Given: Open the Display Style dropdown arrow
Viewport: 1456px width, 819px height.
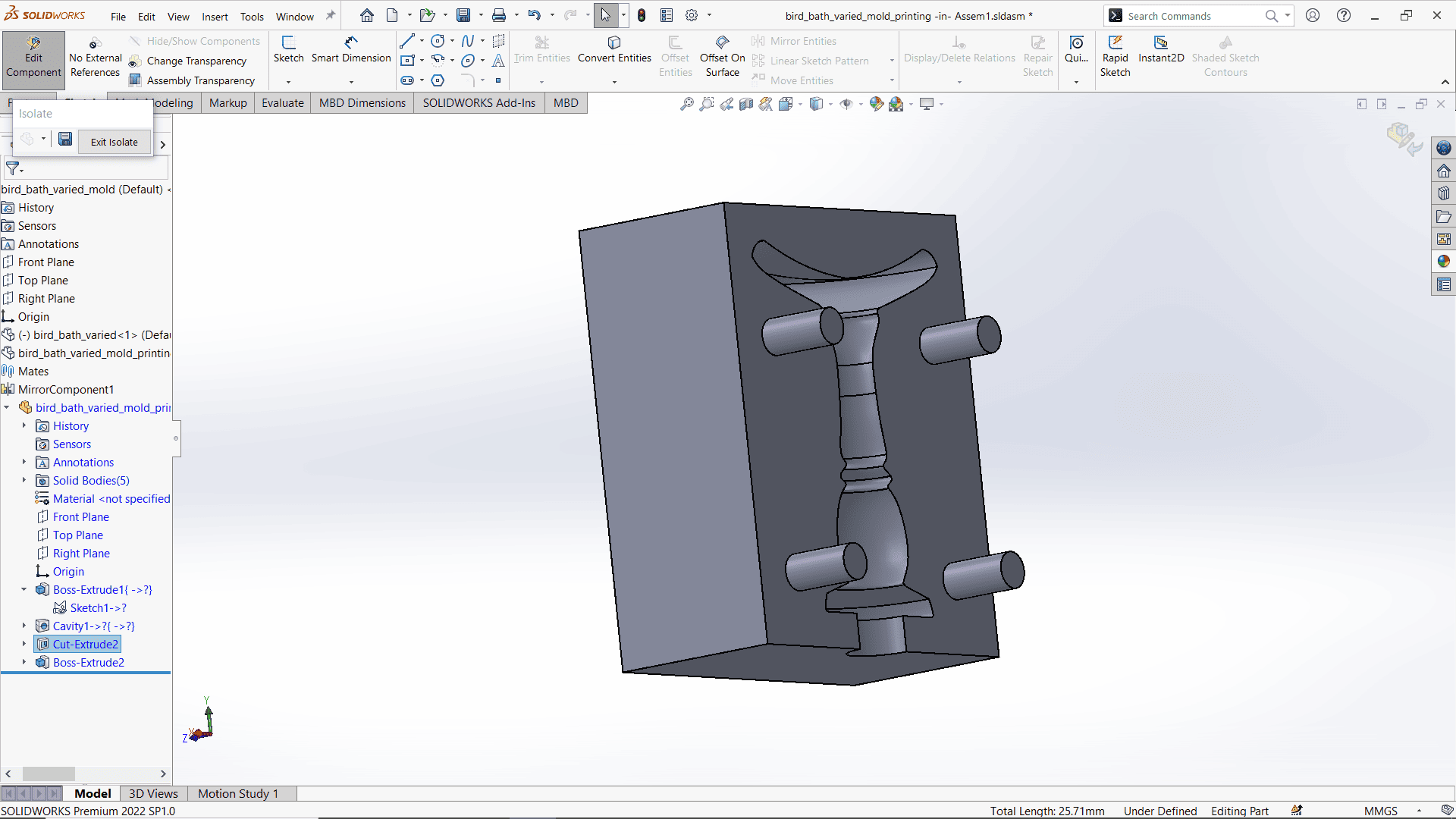Looking at the screenshot, I should pos(830,105).
